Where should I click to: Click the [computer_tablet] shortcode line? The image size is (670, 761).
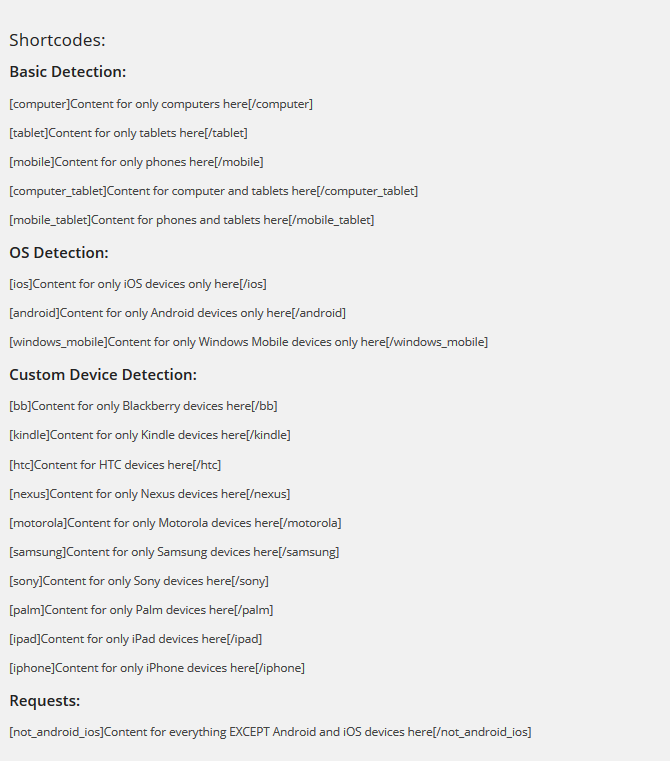coord(213,191)
